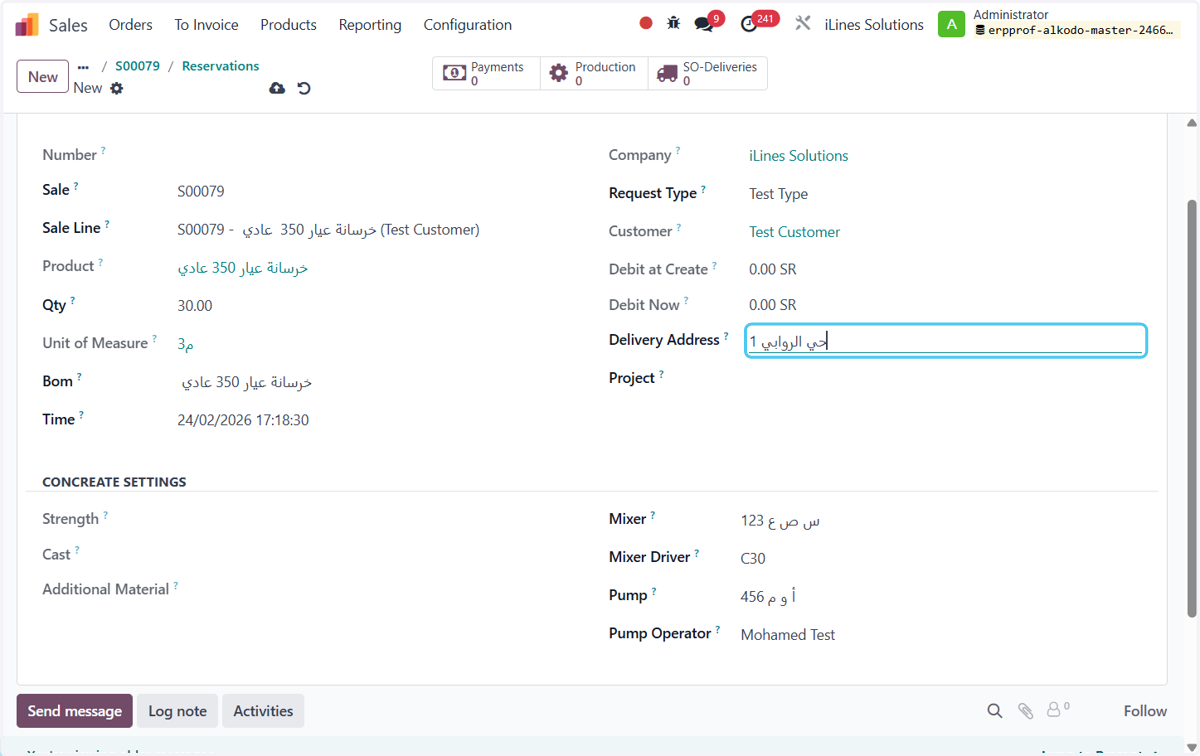The height and width of the screenshot is (756, 1200).
Task: Open the Activities button
Action: 263,711
